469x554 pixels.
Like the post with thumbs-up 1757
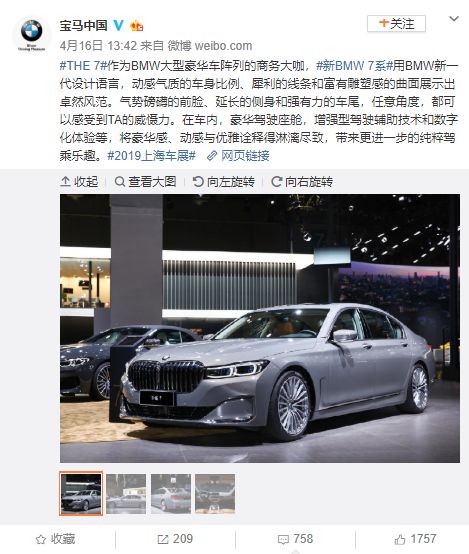click(415, 539)
